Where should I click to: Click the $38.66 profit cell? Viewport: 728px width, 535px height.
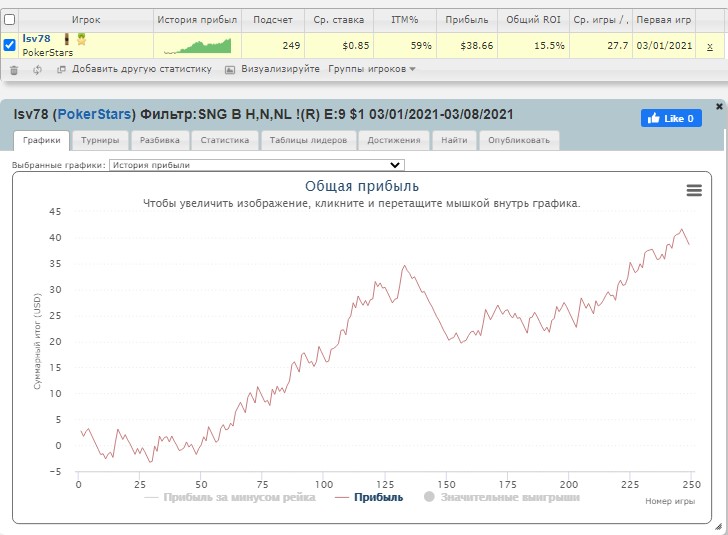point(467,46)
